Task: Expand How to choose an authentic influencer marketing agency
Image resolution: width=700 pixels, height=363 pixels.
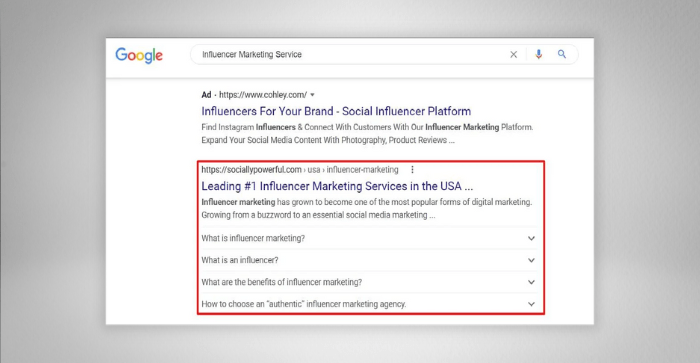Action: pos(368,304)
